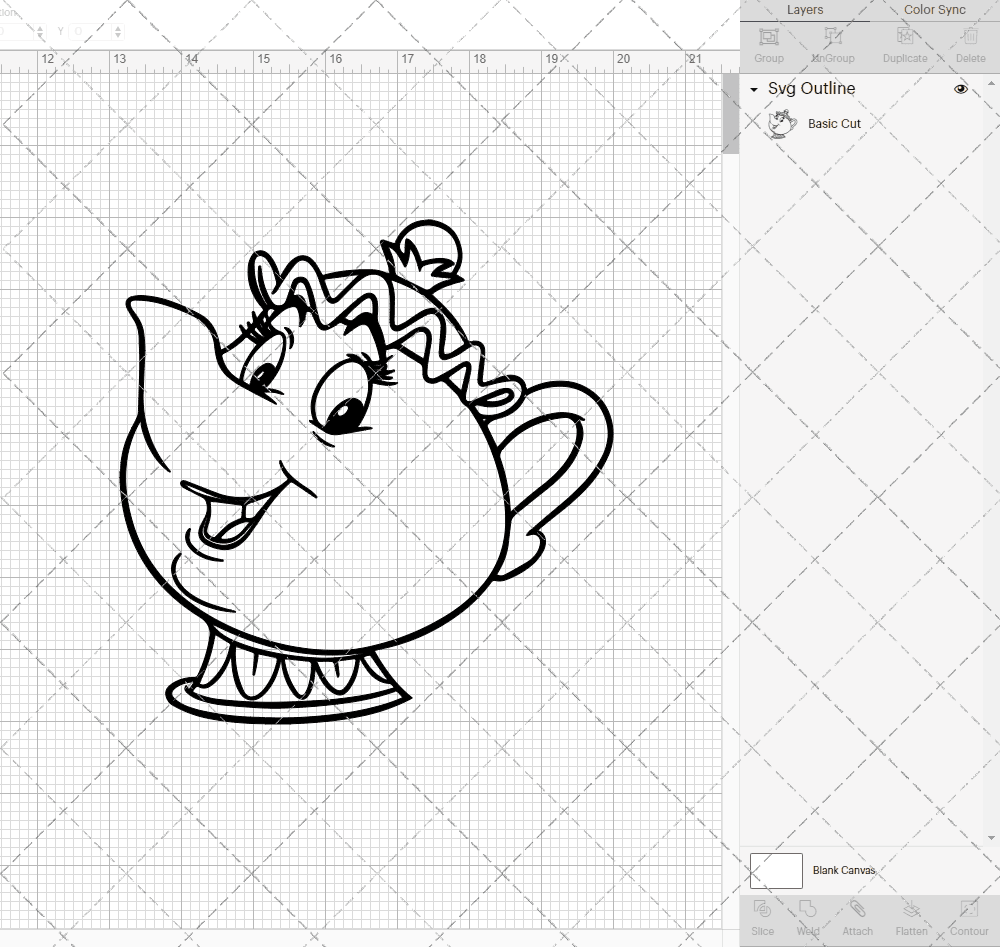Change the Blank Canvas color swatch
This screenshot has width=1000, height=947.
[776, 870]
